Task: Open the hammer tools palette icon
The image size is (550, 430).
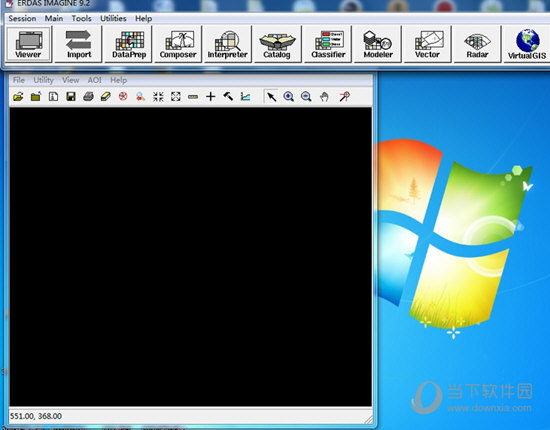Action: point(228,96)
